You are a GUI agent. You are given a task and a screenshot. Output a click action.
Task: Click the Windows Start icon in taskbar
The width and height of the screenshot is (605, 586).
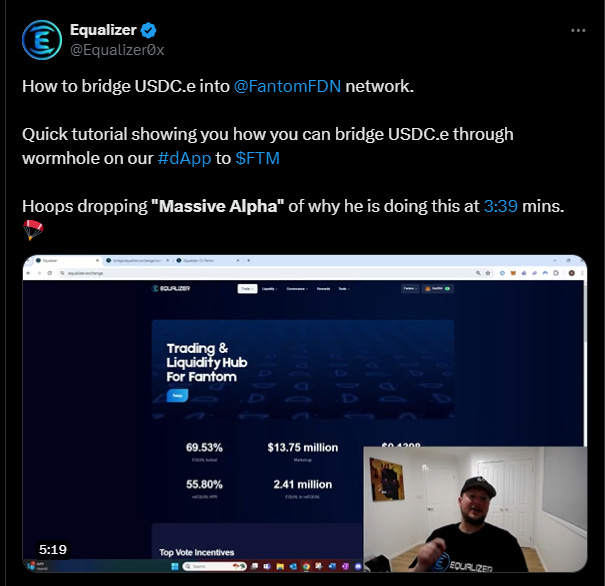click(x=174, y=566)
